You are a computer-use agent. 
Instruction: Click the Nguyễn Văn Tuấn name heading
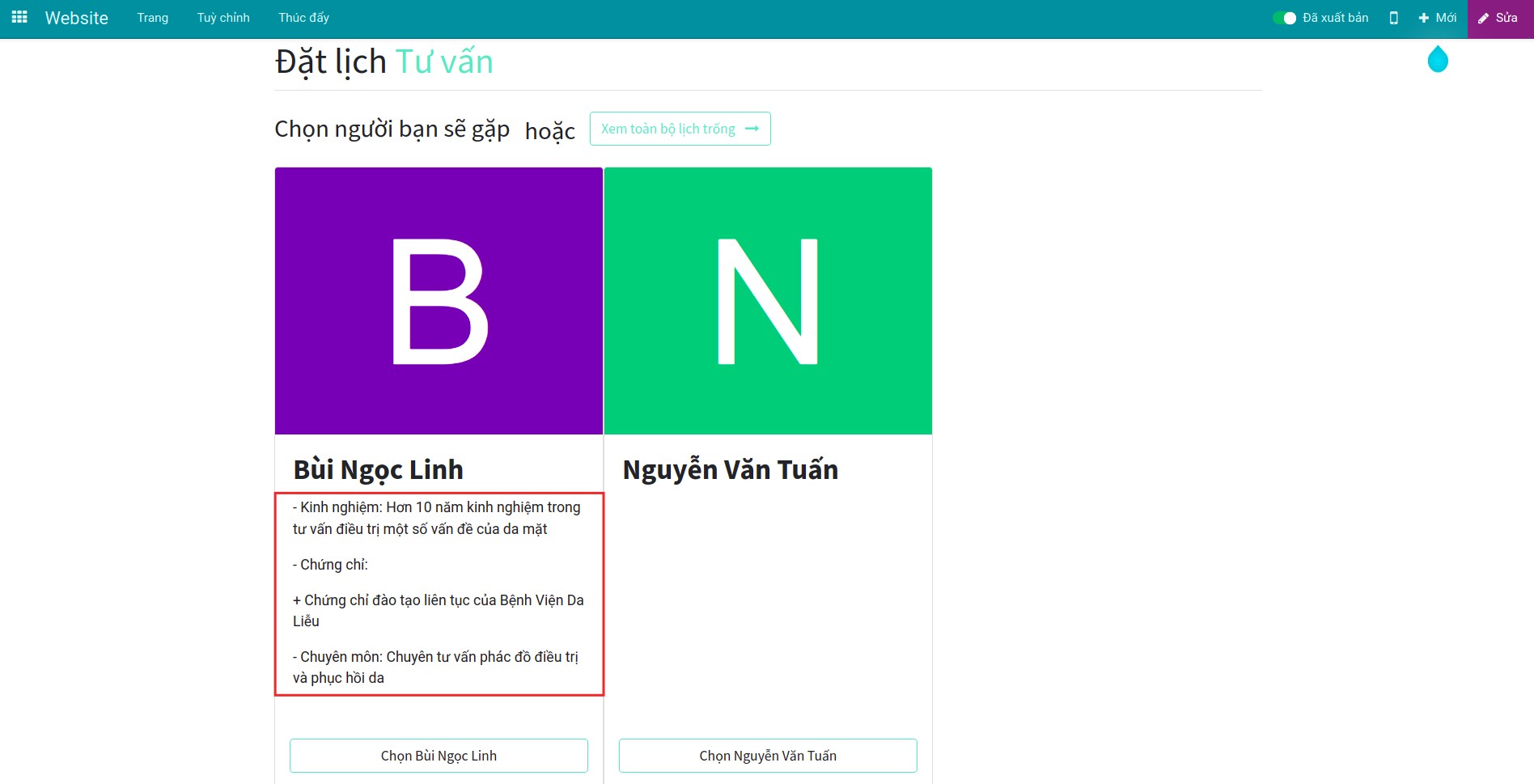tap(730, 469)
